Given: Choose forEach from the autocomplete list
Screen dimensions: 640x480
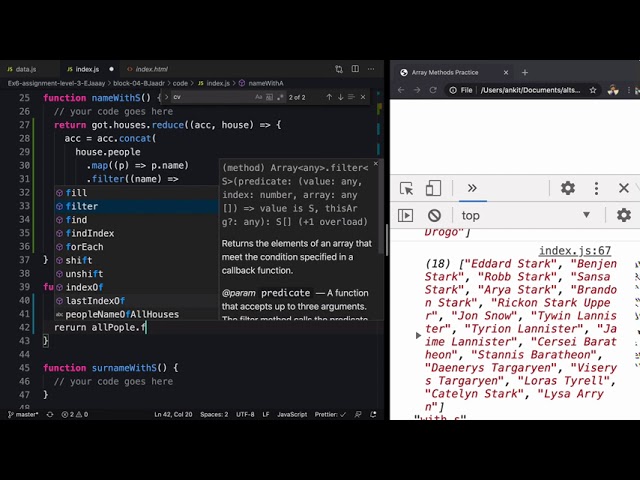Looking at the screenshot, I should (136, 247).
